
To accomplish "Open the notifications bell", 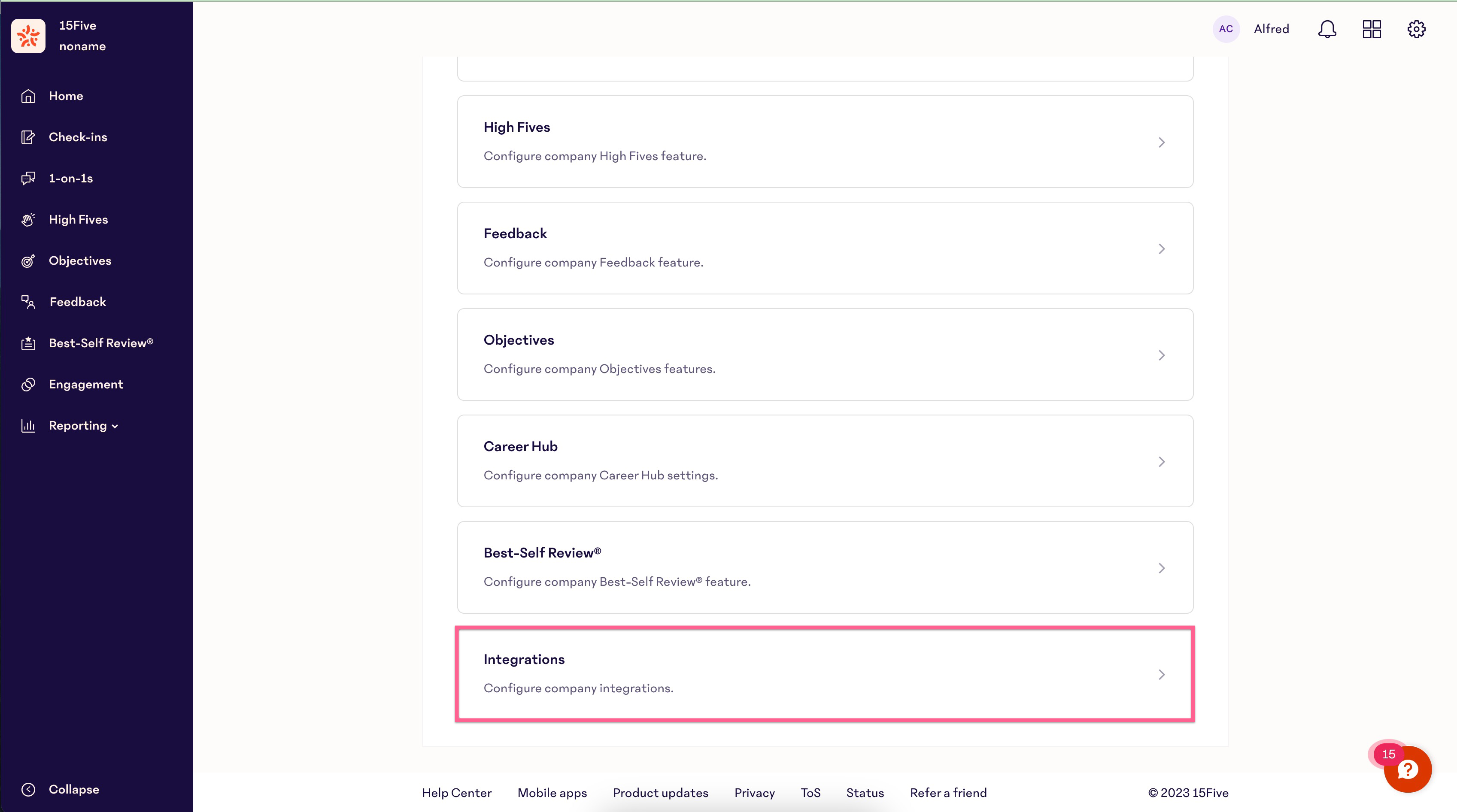I will point(1326,29).
